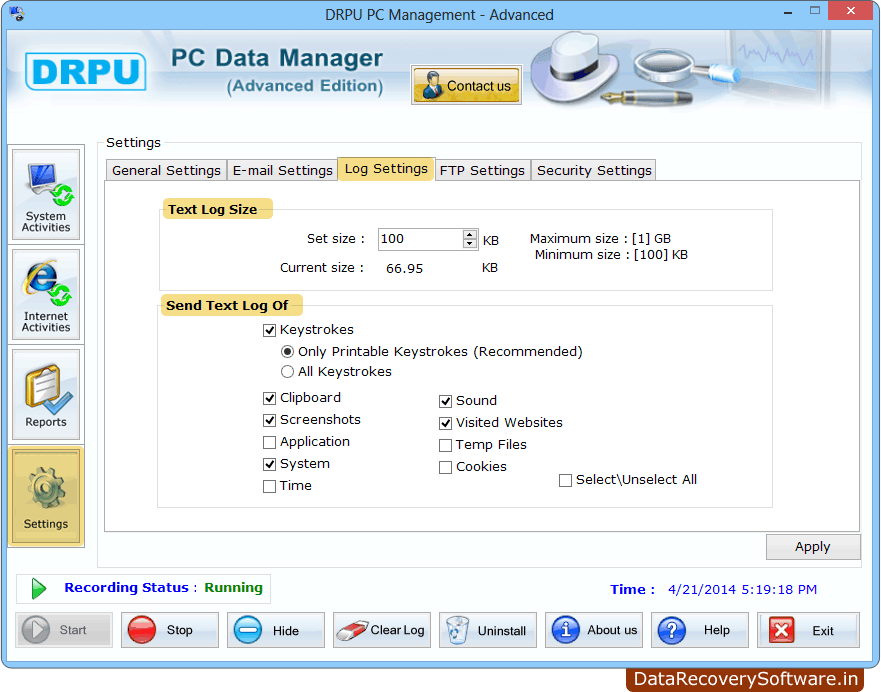Click the About us info icon

click(566, 630)
